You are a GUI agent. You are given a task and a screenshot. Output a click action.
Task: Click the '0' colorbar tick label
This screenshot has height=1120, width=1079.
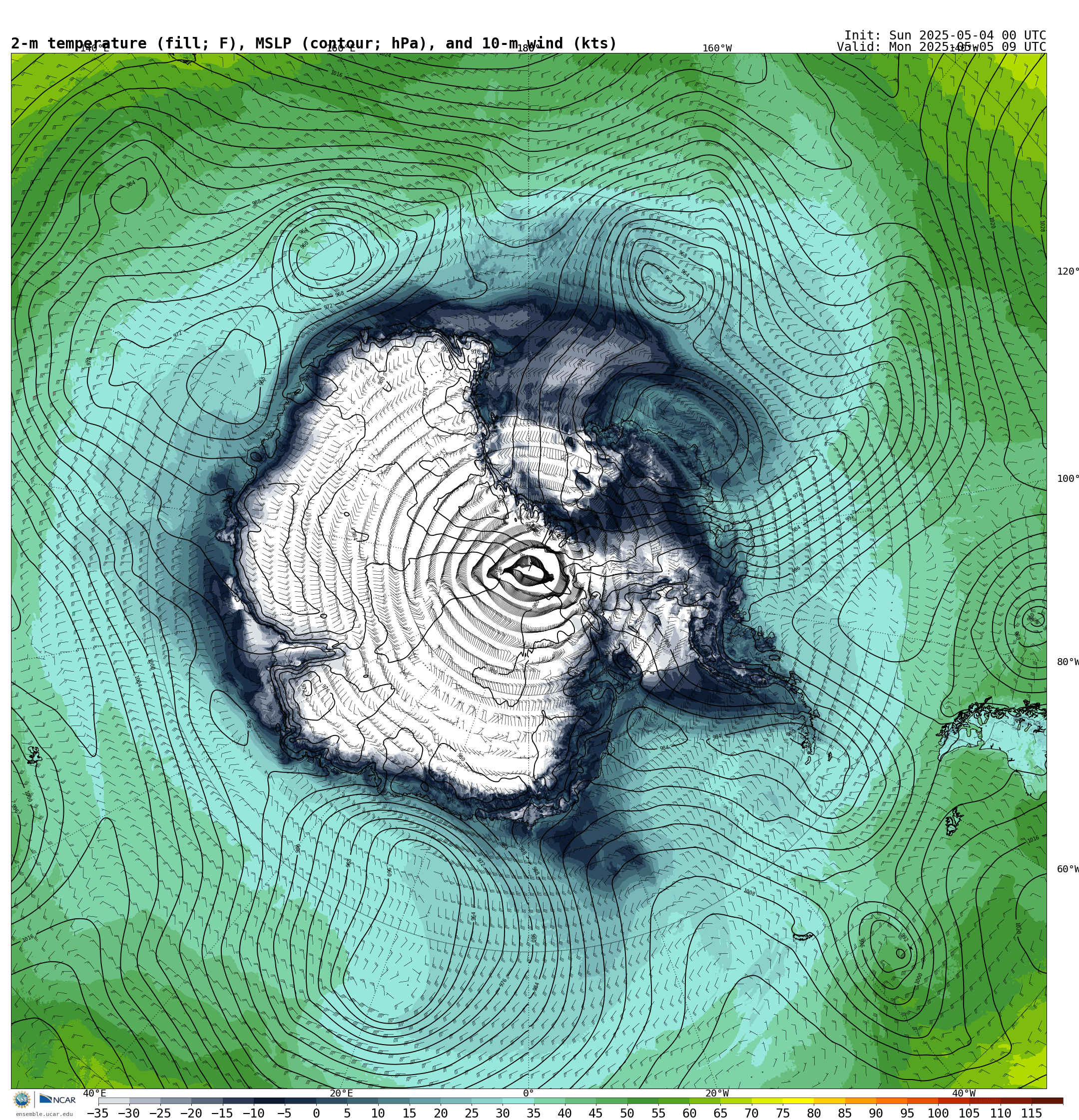(316, 1113)
